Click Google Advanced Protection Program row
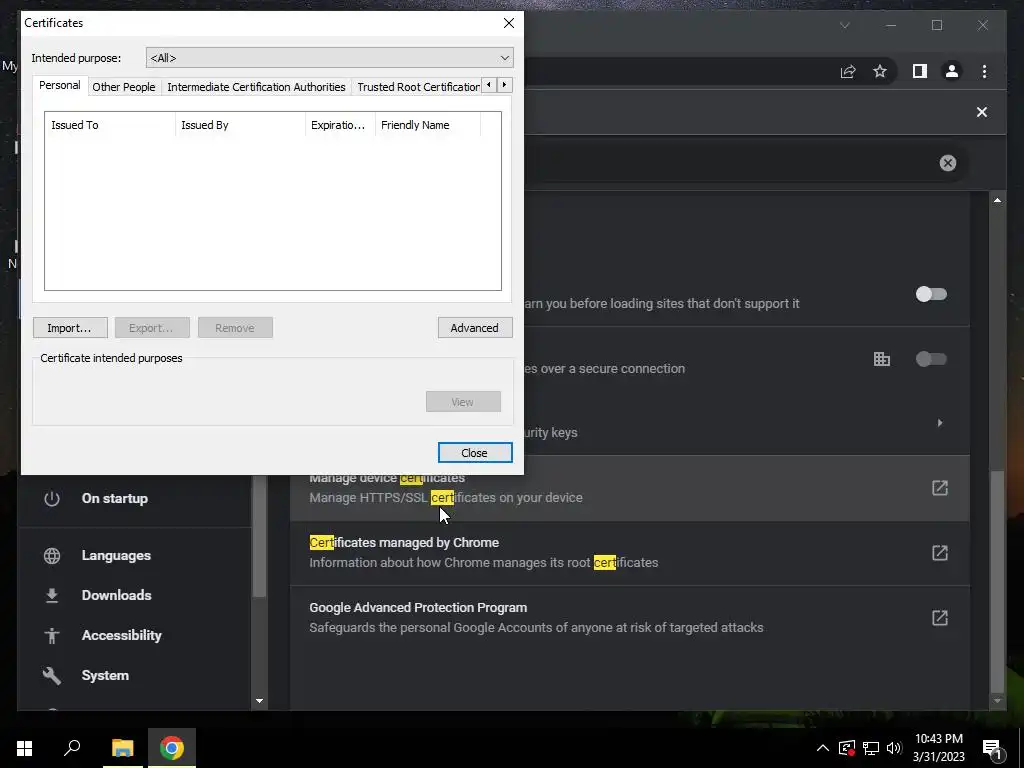1024x768 pixels. [630, 617]
